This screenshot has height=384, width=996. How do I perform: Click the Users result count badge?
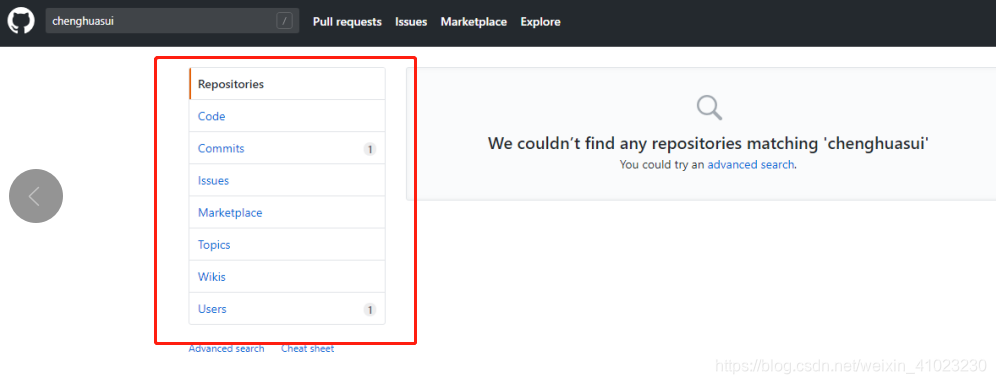(370, 310)
